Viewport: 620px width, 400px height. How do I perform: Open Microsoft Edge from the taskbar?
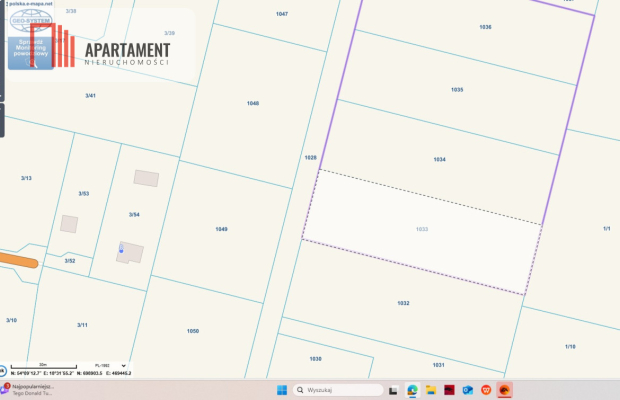click(x=412, y=389)
